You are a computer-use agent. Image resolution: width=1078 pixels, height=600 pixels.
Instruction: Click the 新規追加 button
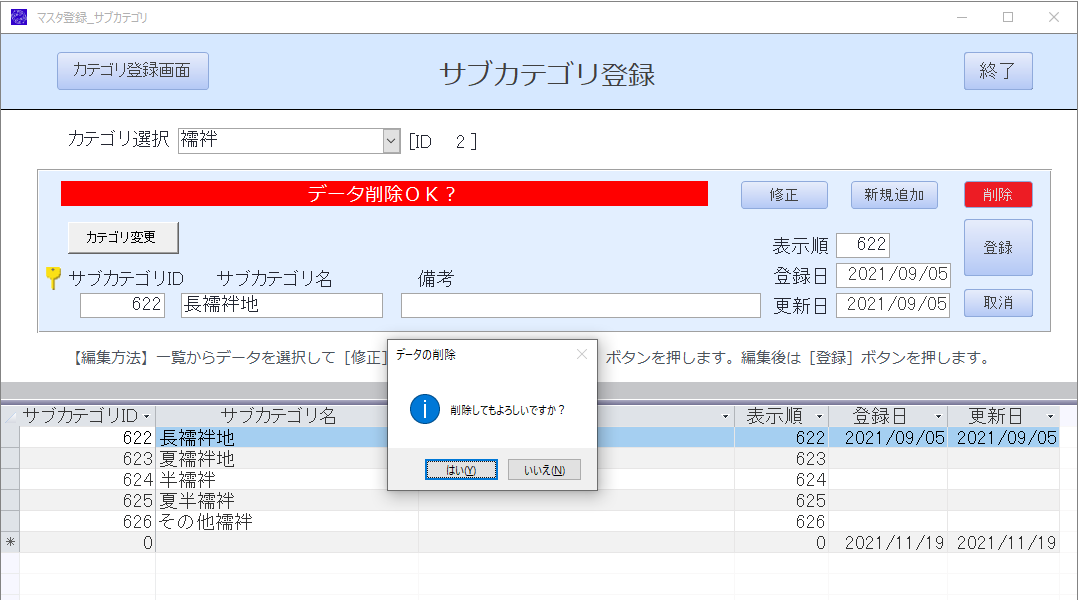coord(894,195)
